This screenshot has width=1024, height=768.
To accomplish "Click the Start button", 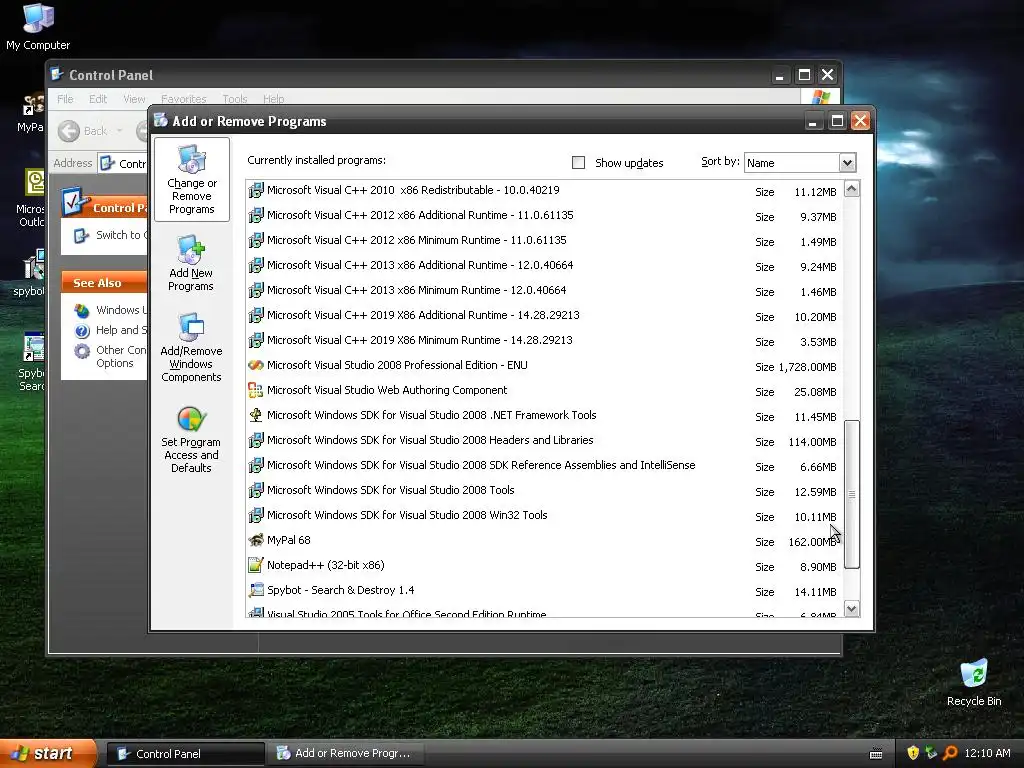I will point(48,754).
